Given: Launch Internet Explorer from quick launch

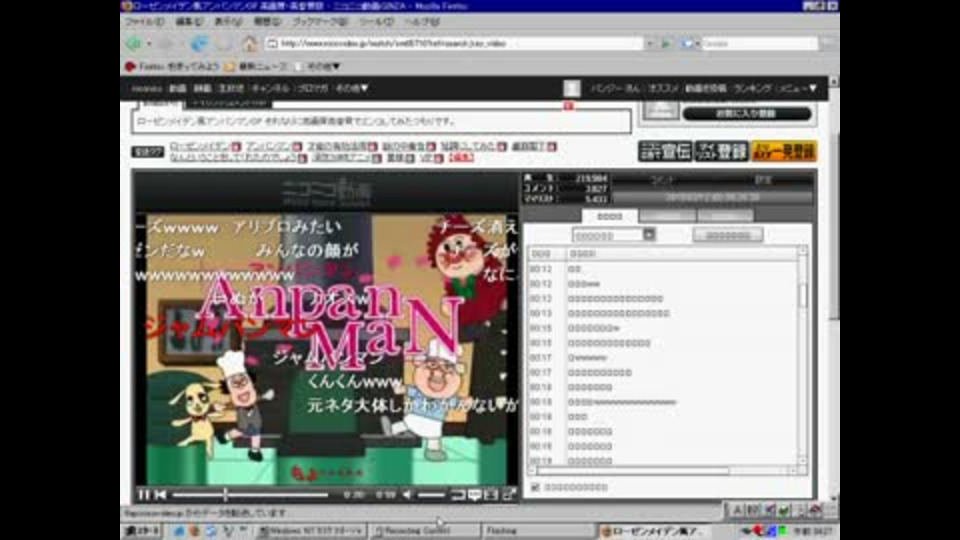Looking at the screenshot, I should point(179,531).
